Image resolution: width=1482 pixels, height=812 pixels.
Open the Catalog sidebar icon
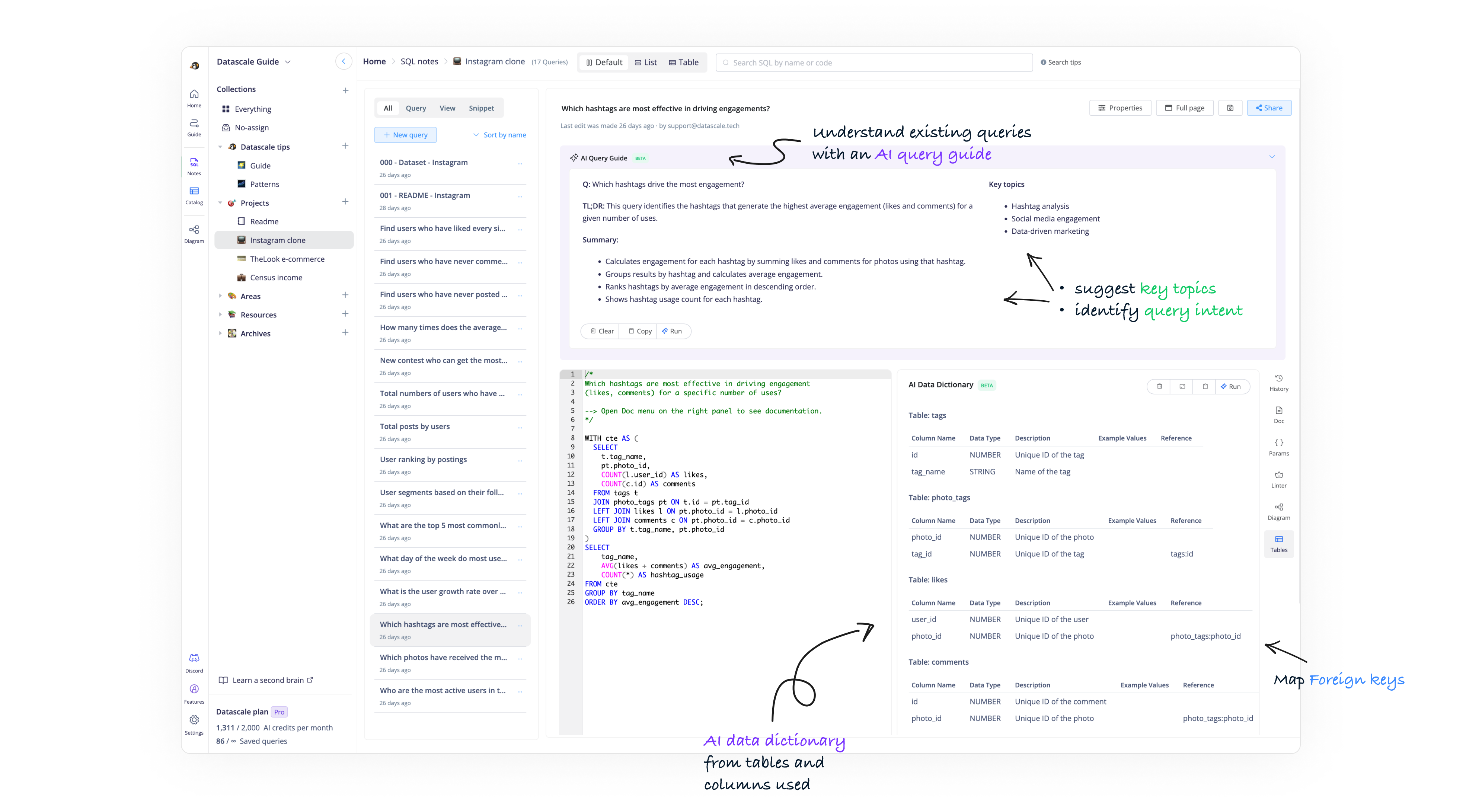coord(194,195)
